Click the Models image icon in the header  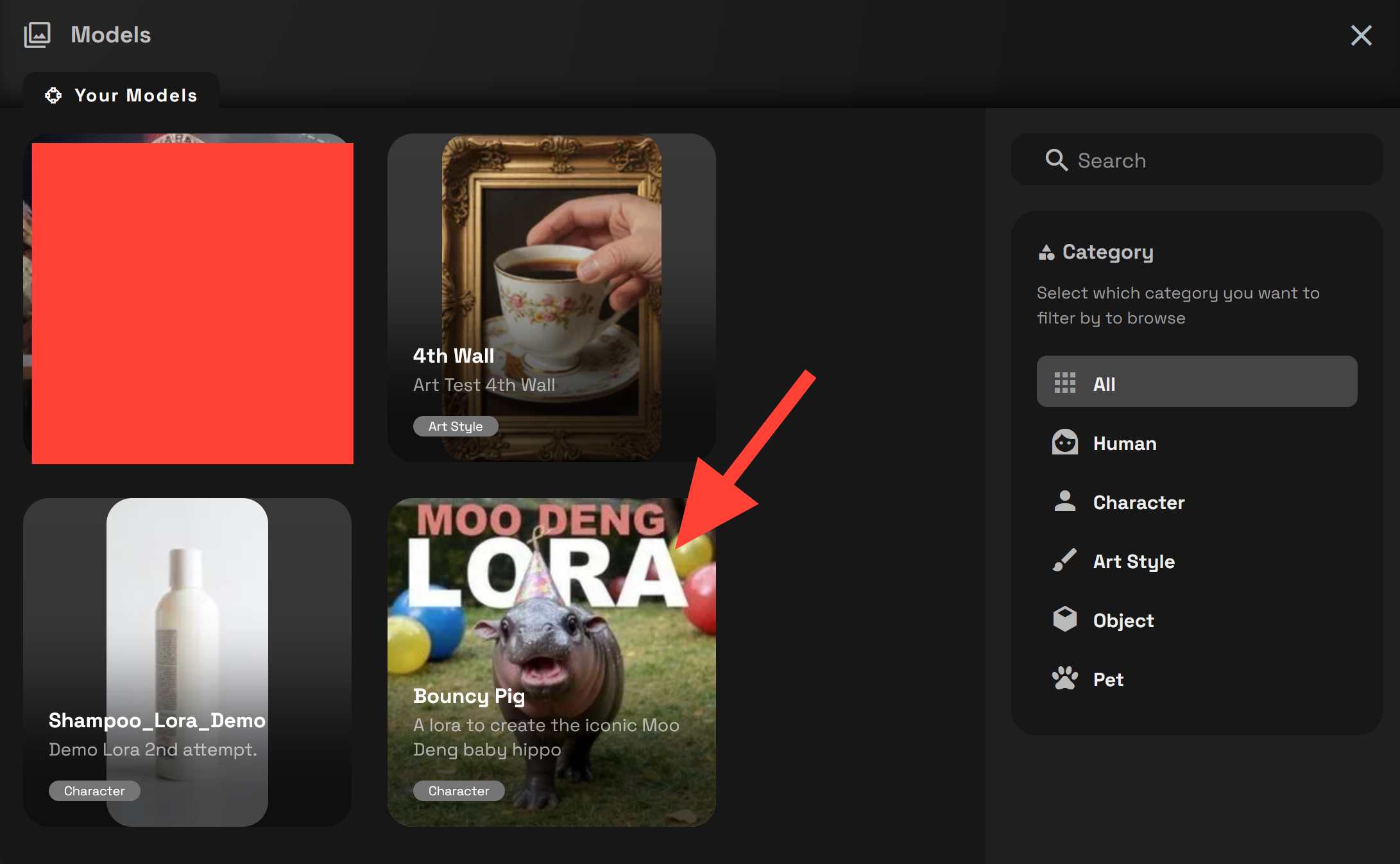[38, 35]
